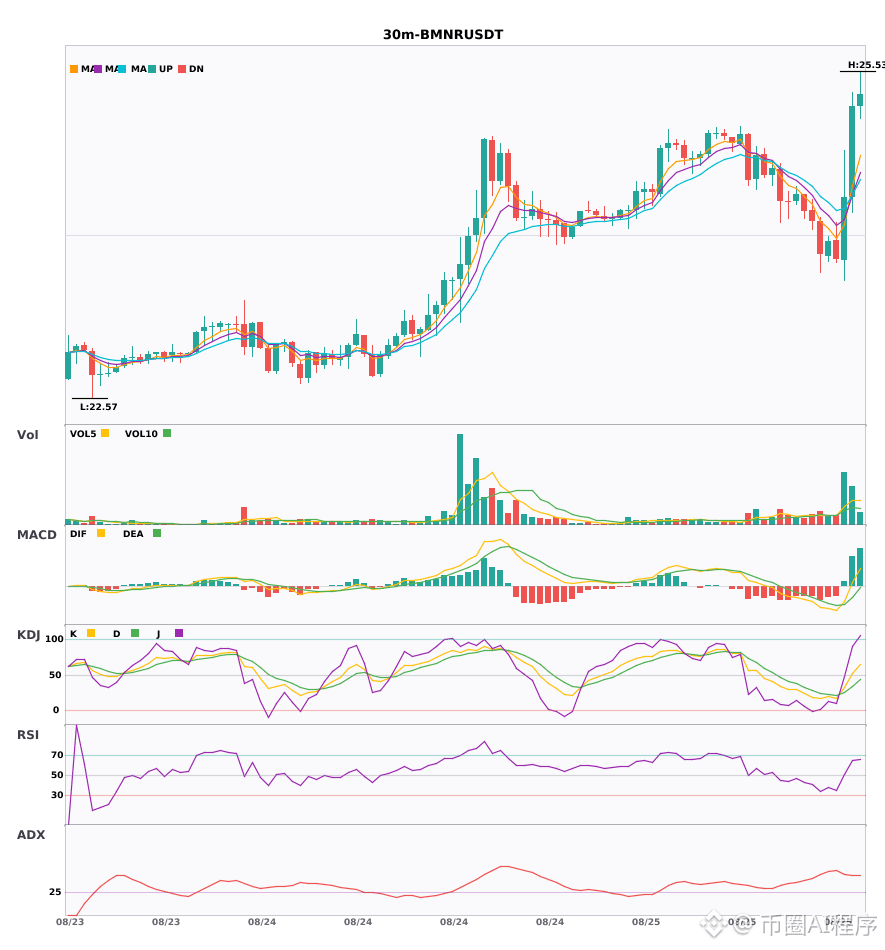Image resolution: width=885 pixels, height=950 pixels.
Task: Click the H:25.53 high price label
Action: 866,65
